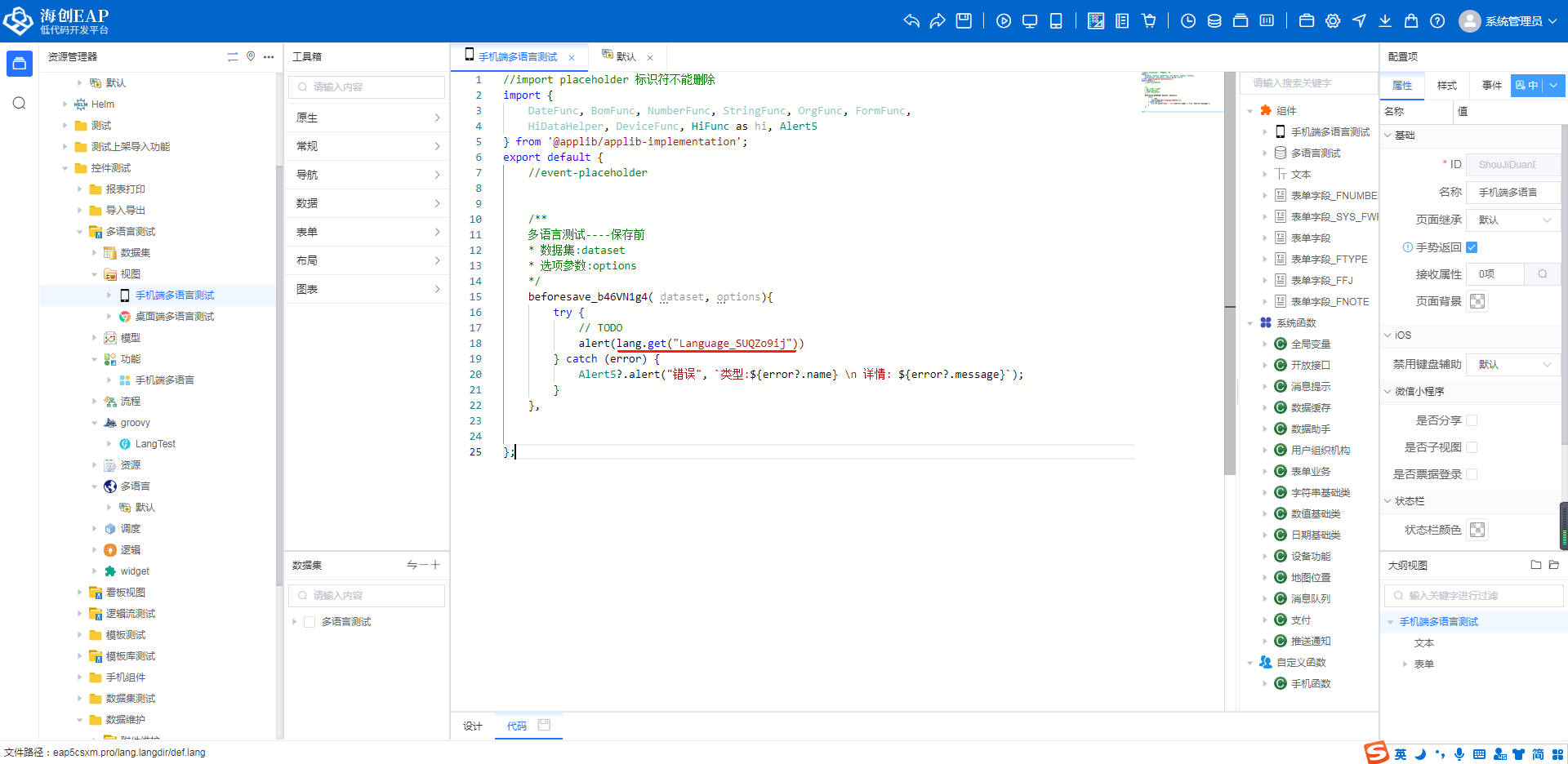Open the settings gear icon
The height and width of the screenshot is (764, 1568).
pyautogui.click(x=1333, y=21)
